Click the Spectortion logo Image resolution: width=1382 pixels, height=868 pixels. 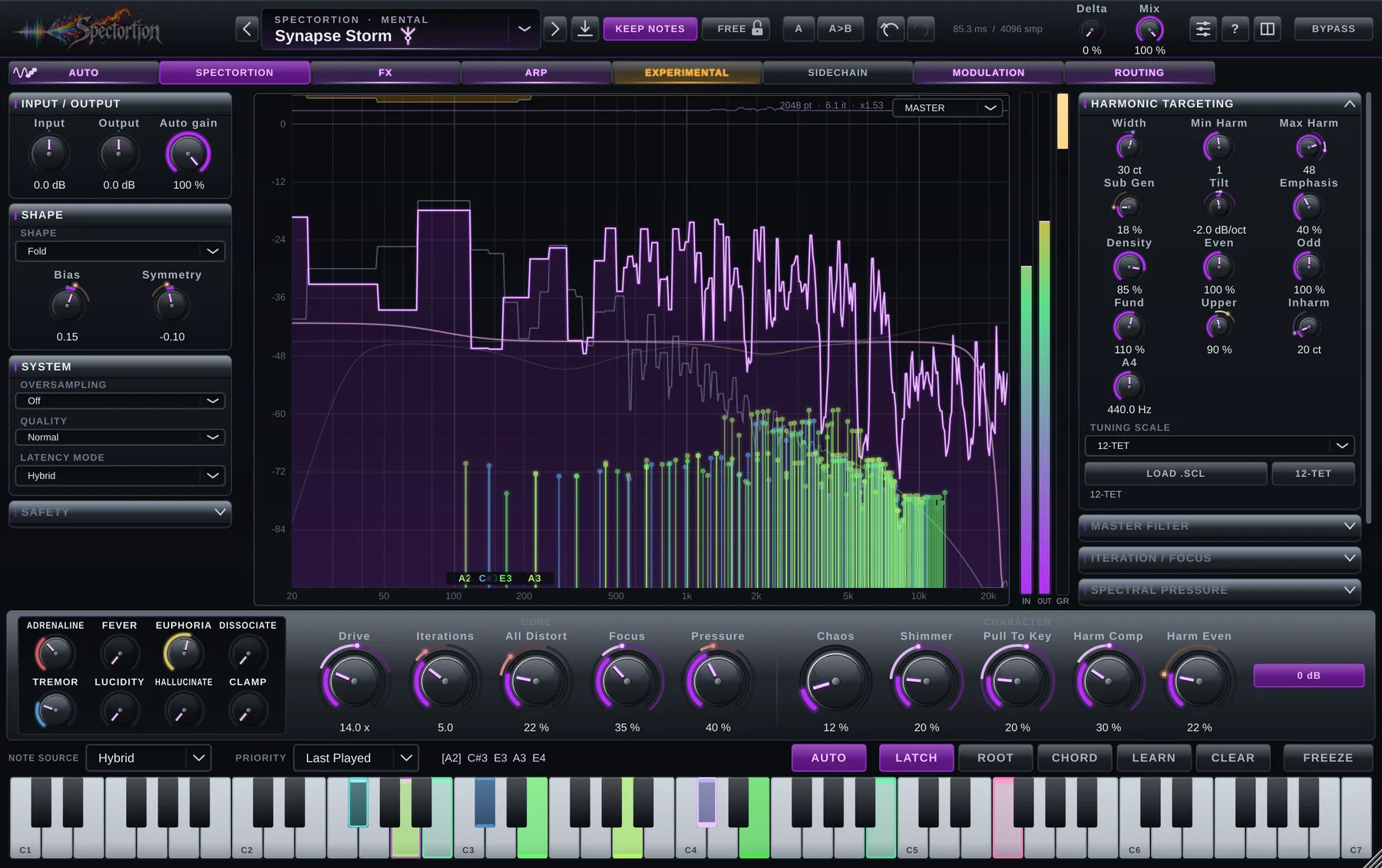click(x=88, y=29)
